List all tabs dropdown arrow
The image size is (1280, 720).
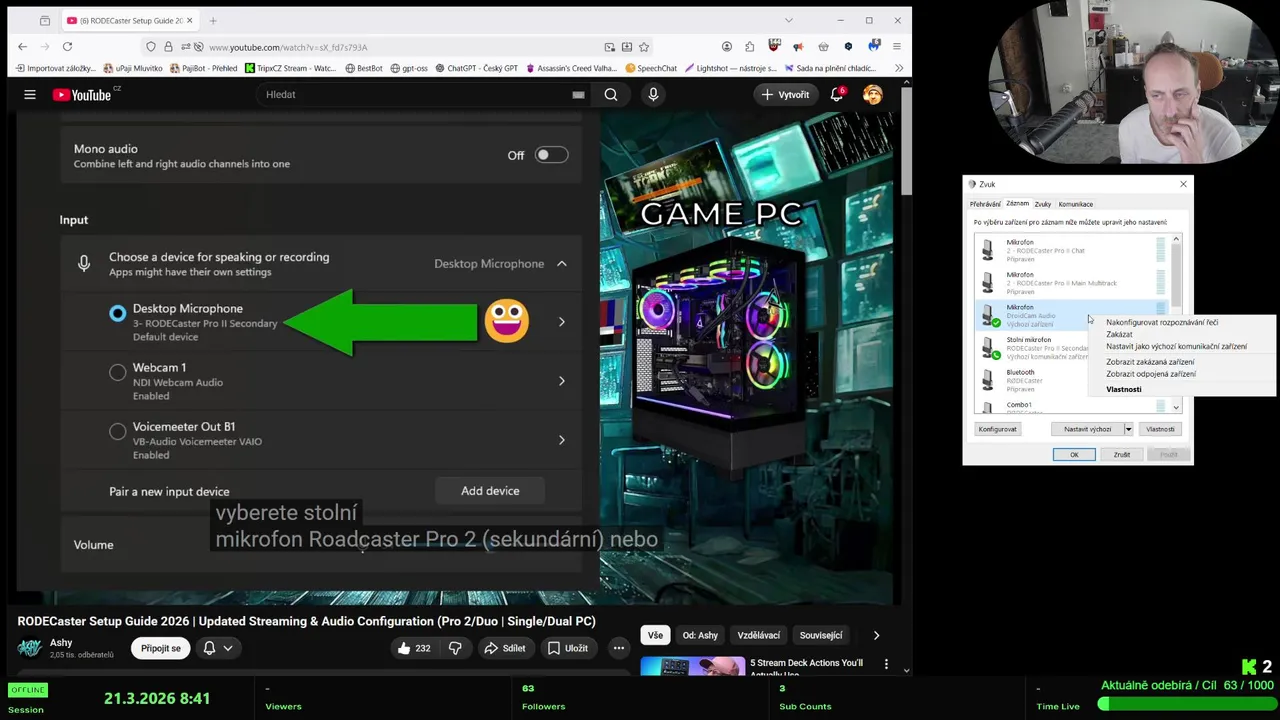click(x=788, y=20)
